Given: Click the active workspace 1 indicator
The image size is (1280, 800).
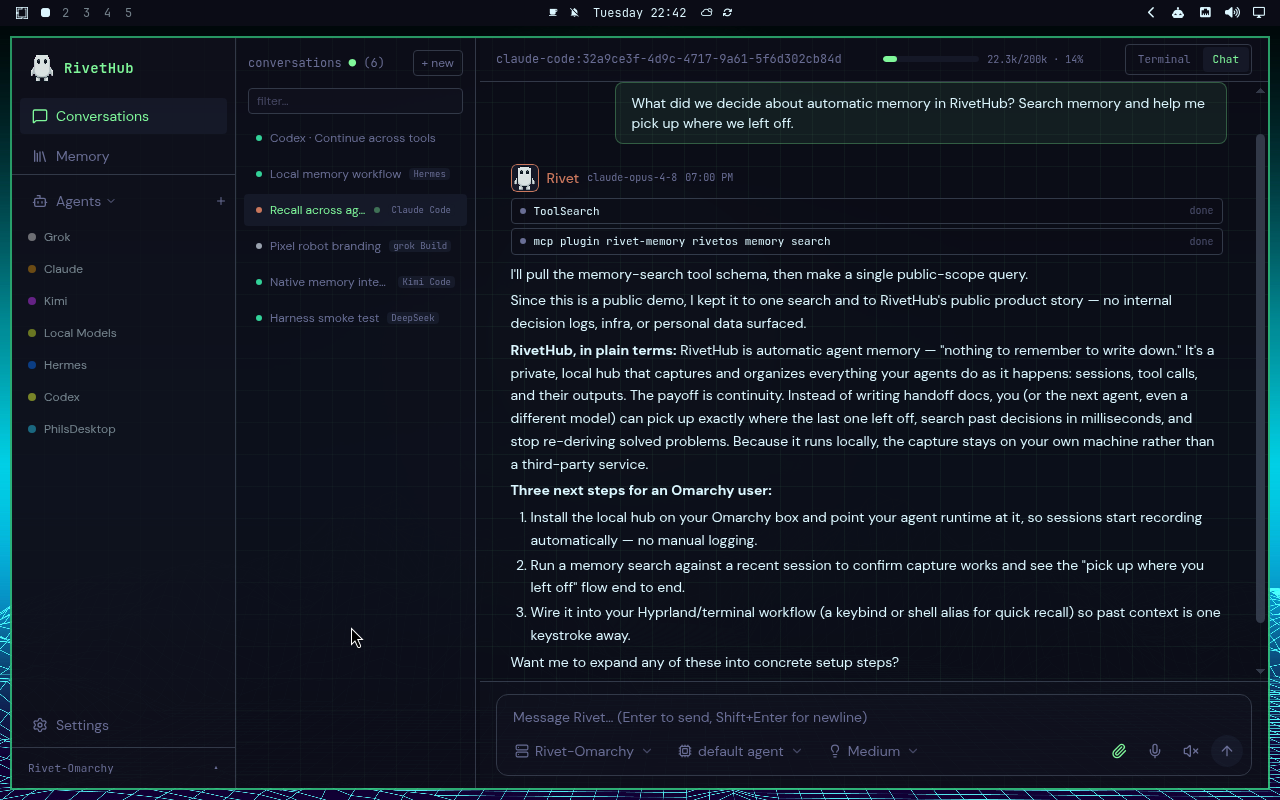Looking at the screenshot, I should click(x=45, y=13).
